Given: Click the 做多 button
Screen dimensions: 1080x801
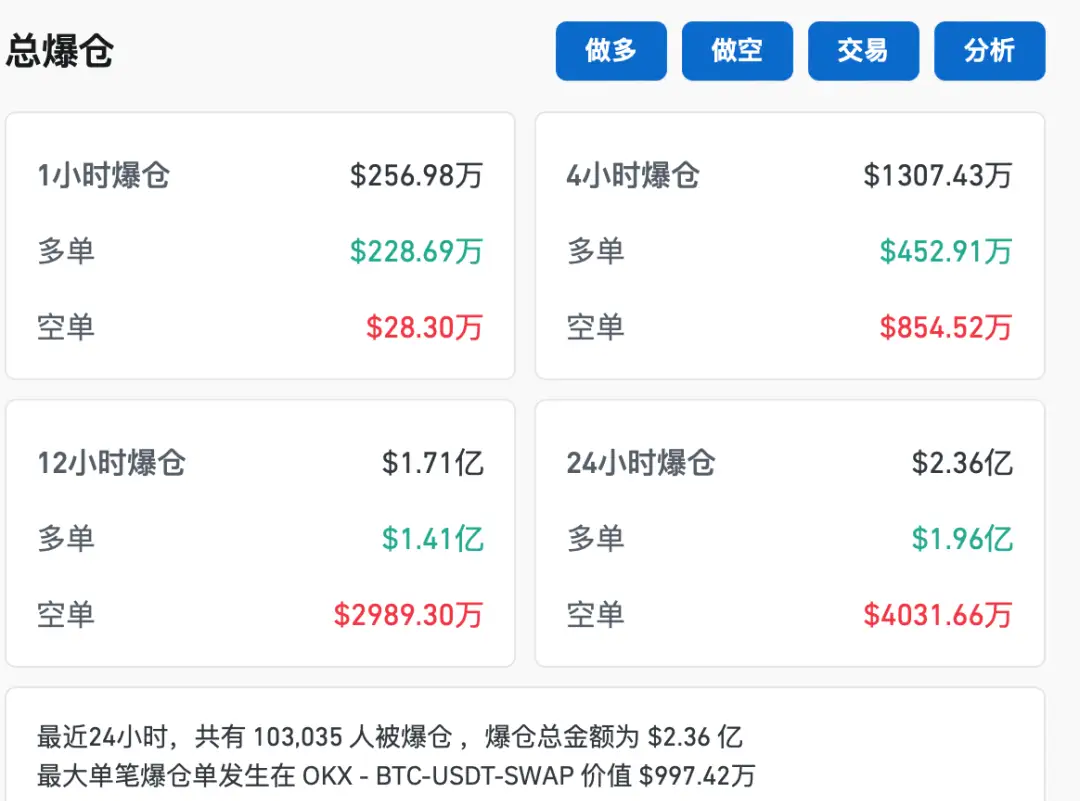Looking at the screenshot, I should pos(610,50).
